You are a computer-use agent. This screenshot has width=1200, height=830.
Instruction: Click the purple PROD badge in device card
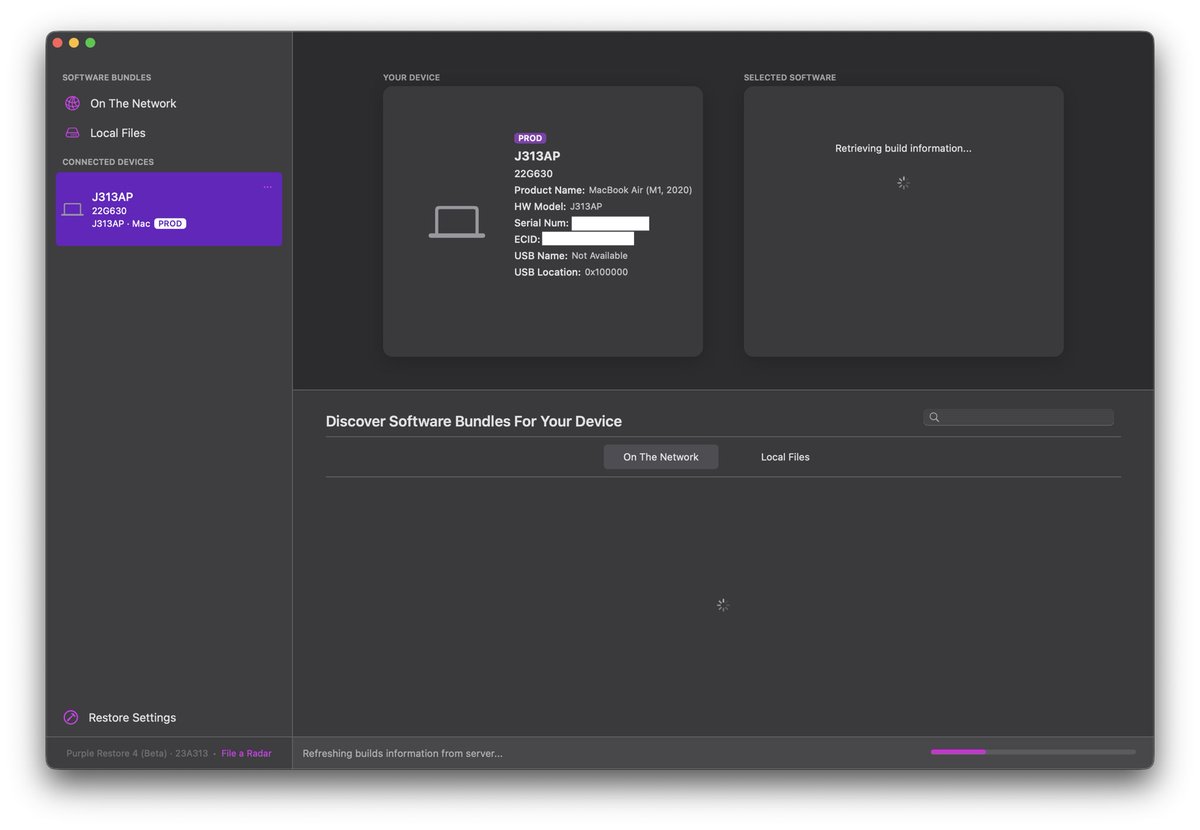click(x=530, y=138)
